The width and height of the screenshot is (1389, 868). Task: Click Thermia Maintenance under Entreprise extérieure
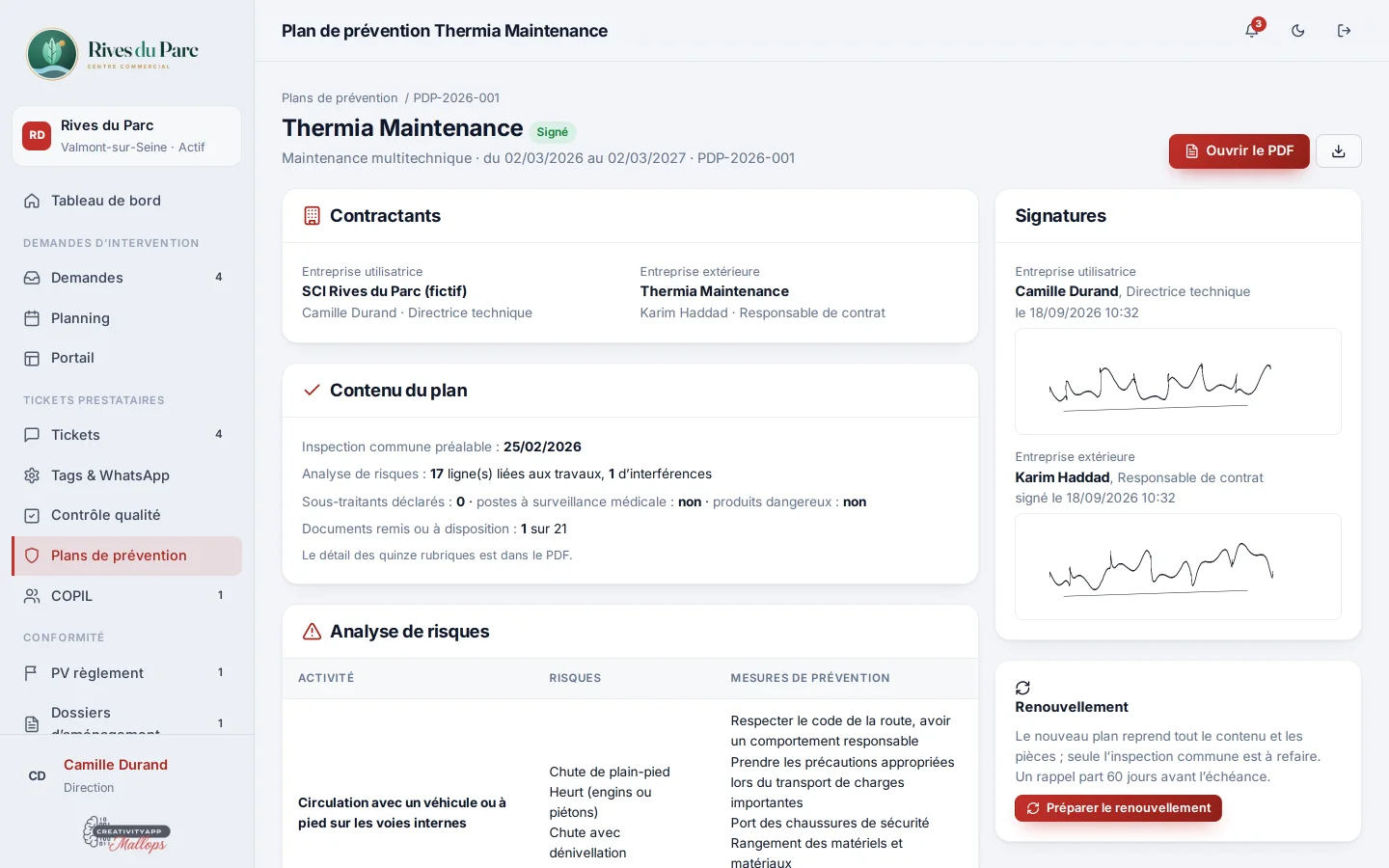point(715,291)
